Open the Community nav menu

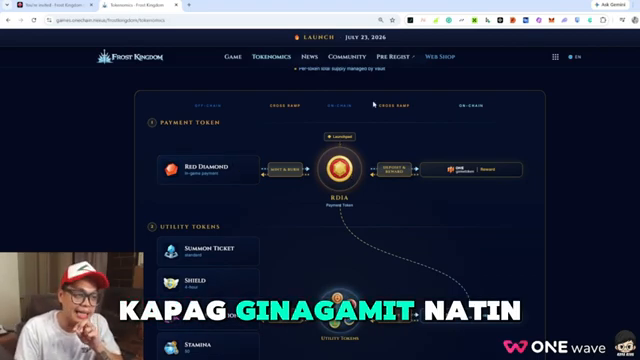pyautogui.click(x=347, y=57)
